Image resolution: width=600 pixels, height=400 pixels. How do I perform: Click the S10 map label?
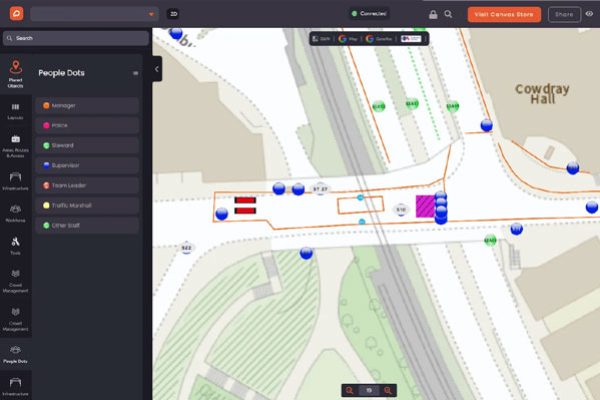tap(401, 210)
